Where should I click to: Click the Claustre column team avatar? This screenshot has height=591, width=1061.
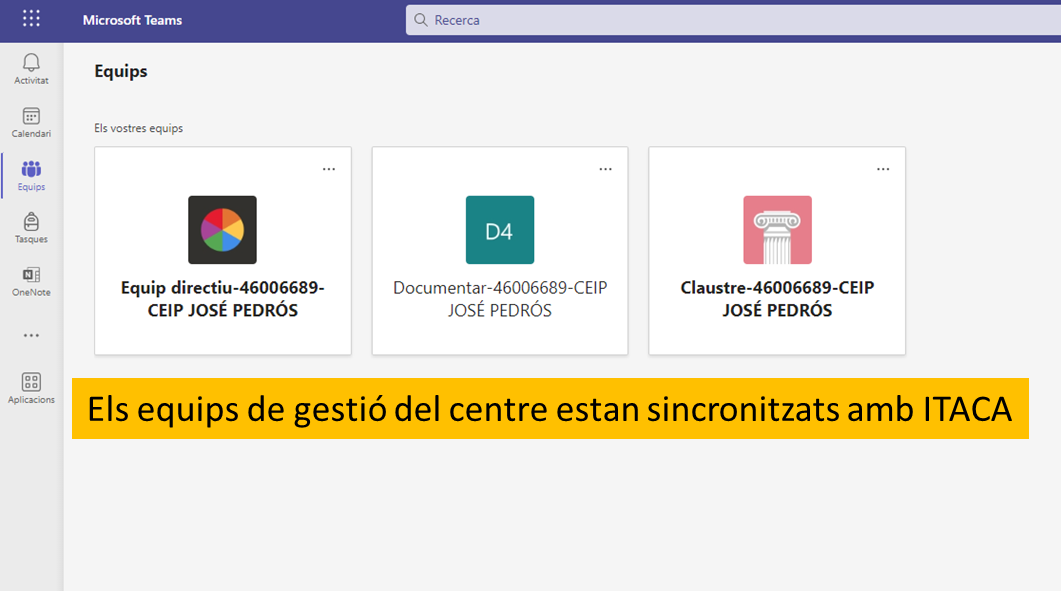coord(777,230)
